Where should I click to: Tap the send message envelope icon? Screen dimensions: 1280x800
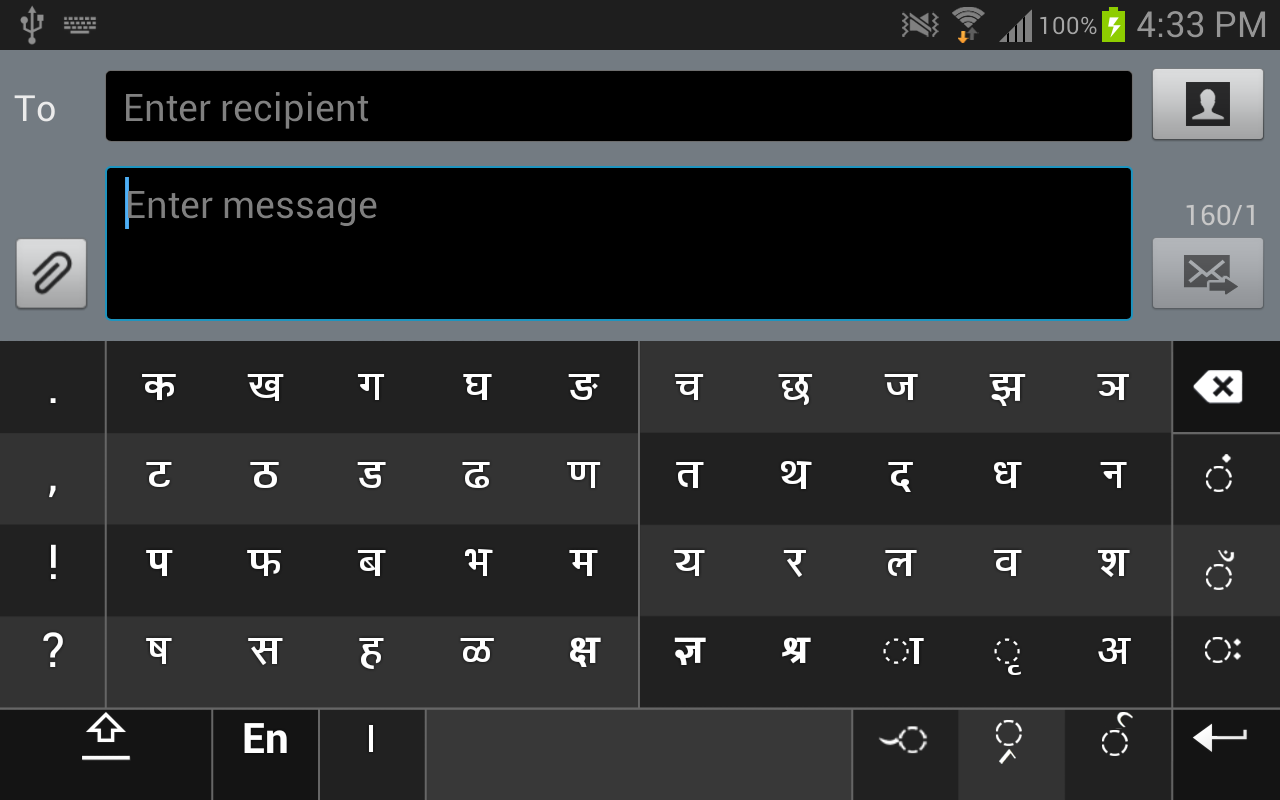point(1207,273)
